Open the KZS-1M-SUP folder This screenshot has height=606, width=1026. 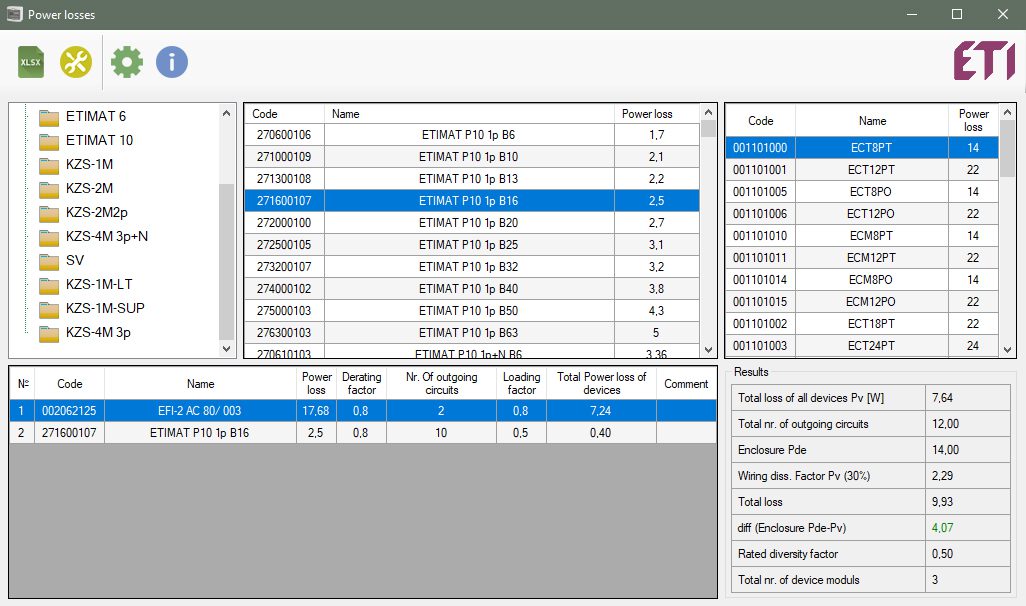point(104,308)
